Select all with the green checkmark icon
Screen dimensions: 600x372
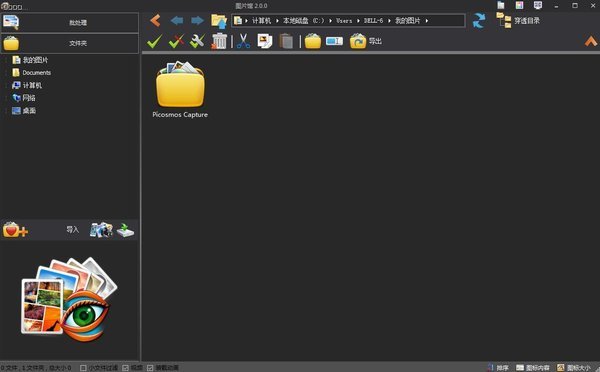tap(154, 41)
